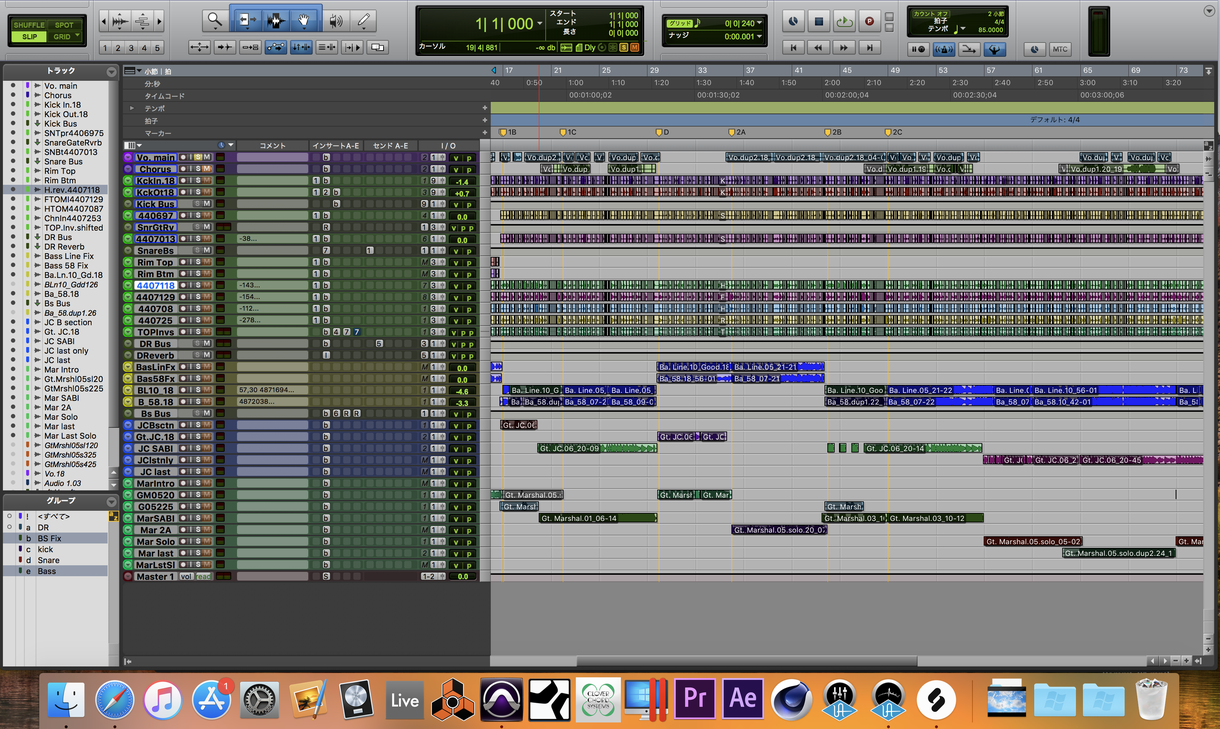This screenshot has height=729, width=1220.
Task: Select the Pencil tool
Action: coord(365,20)
